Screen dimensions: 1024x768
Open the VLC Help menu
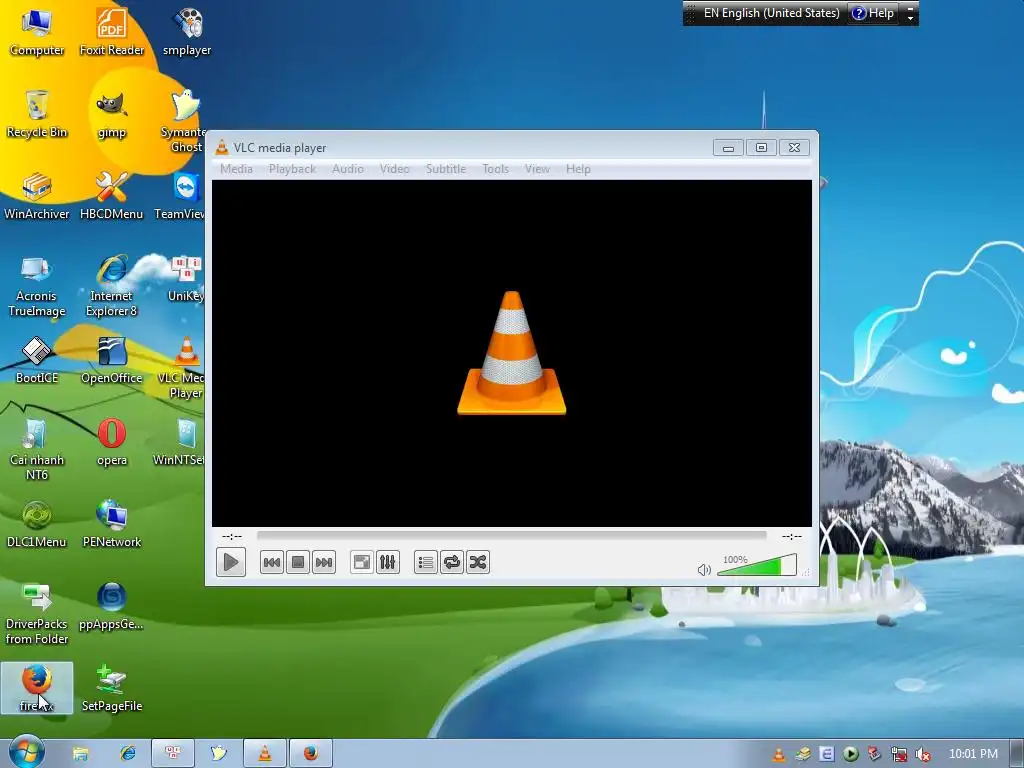click(x=578, y=169)
